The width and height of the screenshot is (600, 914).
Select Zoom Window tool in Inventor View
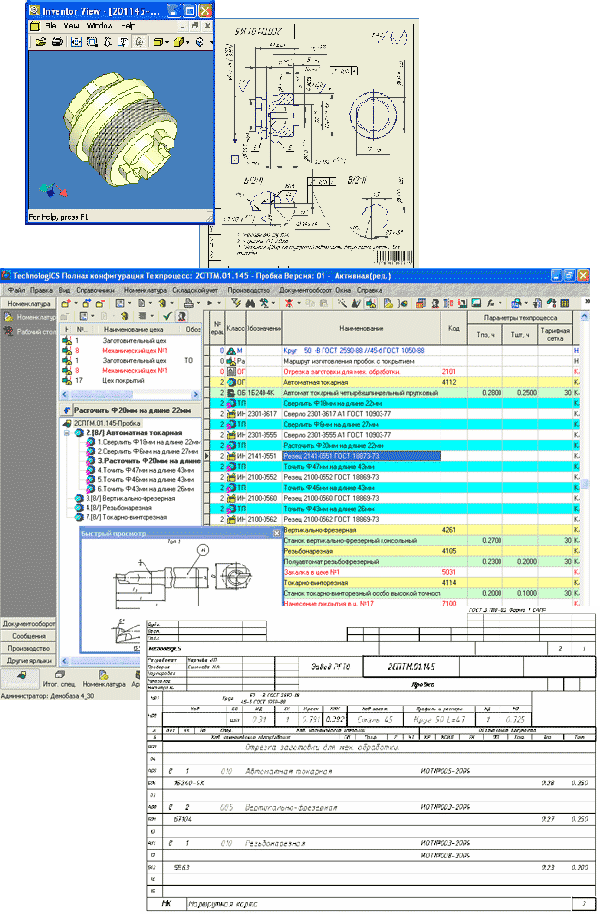(x=92, y=42)
